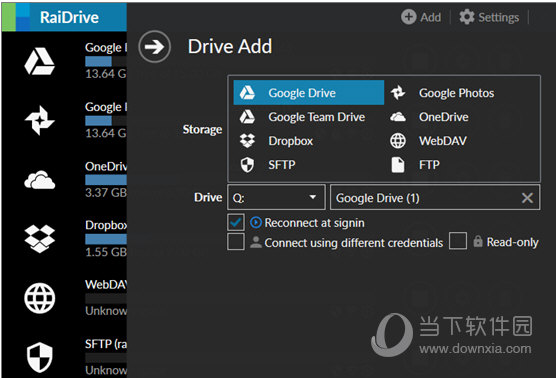Choose Dropbox storage option
The image size is (556, 378).
click(x=308, y=140)
